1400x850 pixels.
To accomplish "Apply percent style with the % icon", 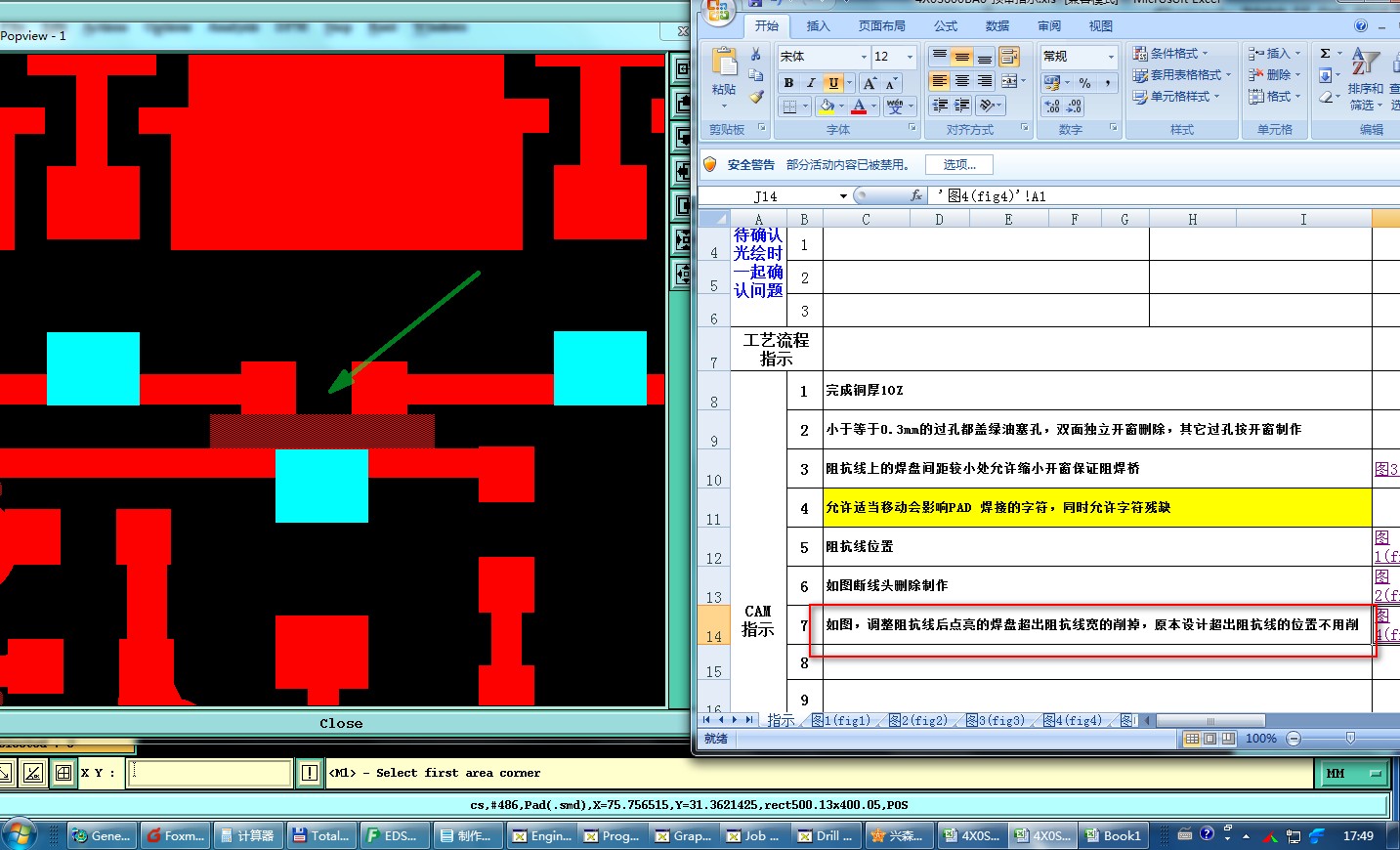I will (1084, 83).
